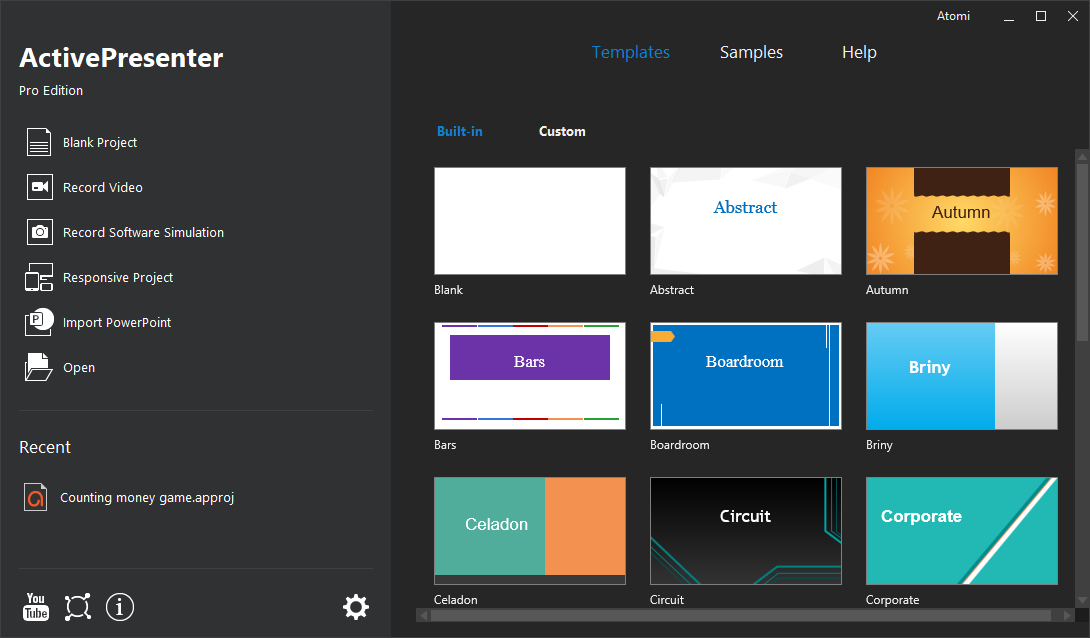Click the horizontal scroll right arrow
This screenshot has width=1090, height=638.
click(x=1067, y=615)
